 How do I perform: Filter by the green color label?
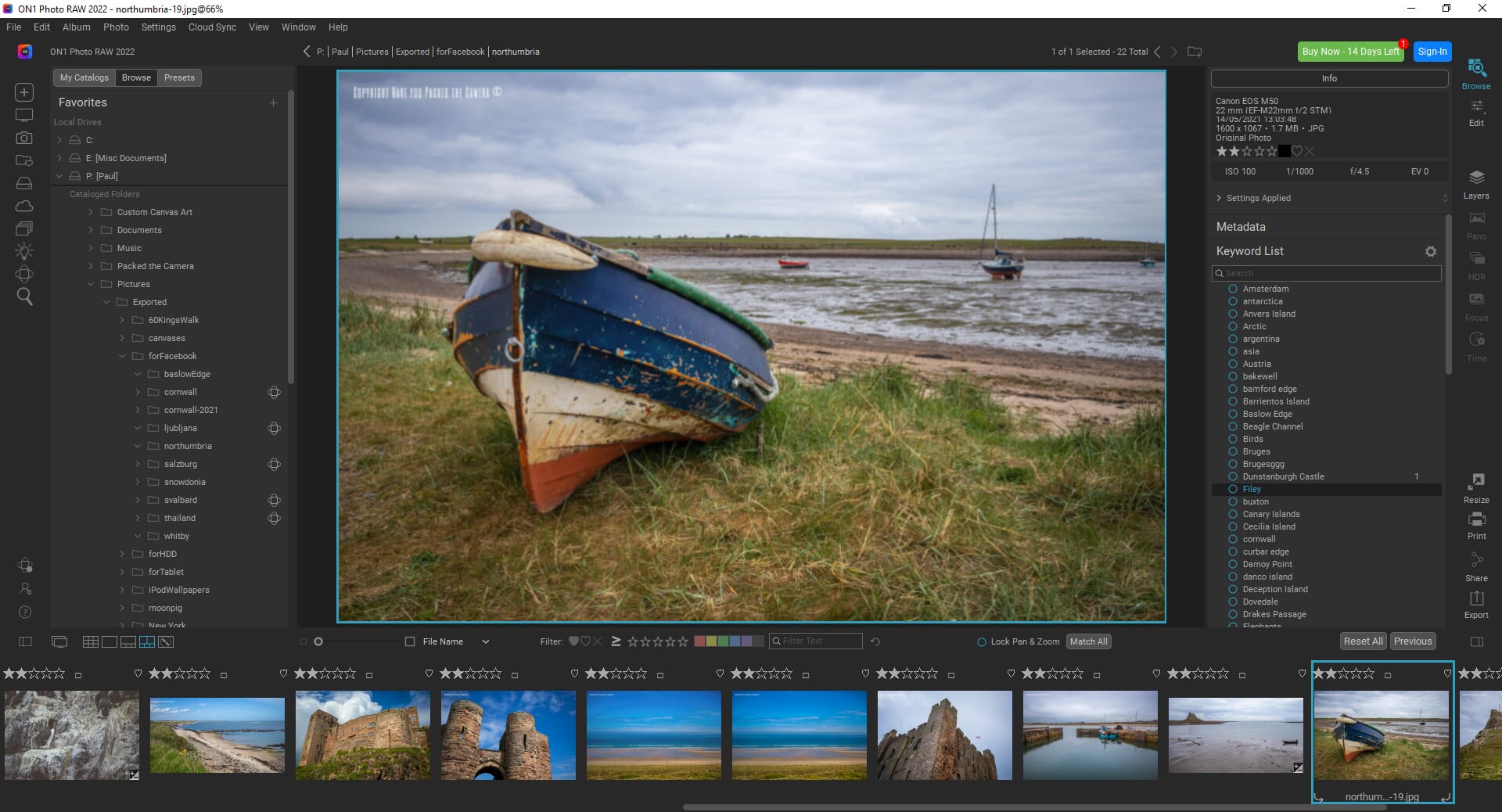click(724, 641)
